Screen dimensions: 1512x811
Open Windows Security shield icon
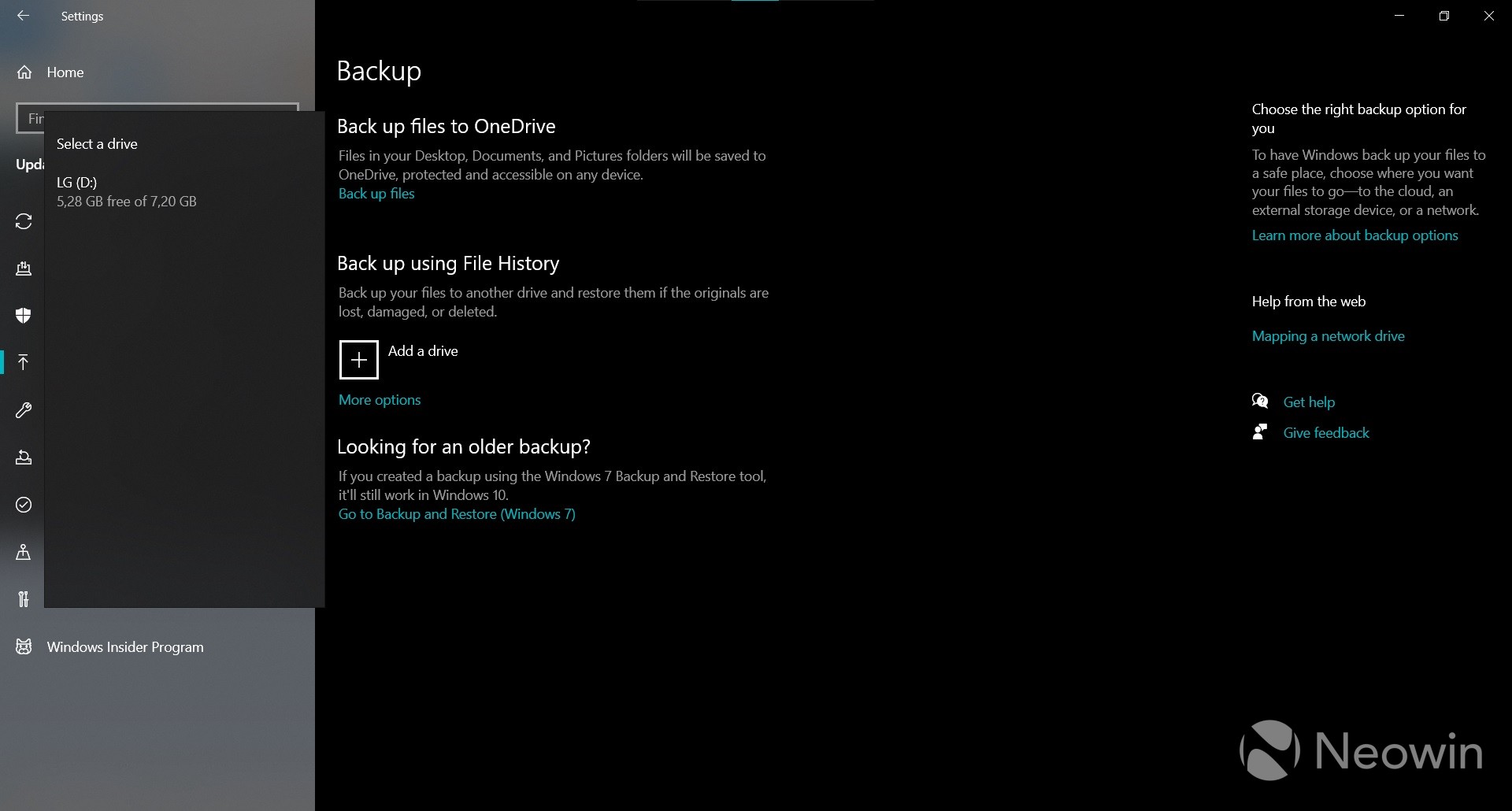coord(24,316)
